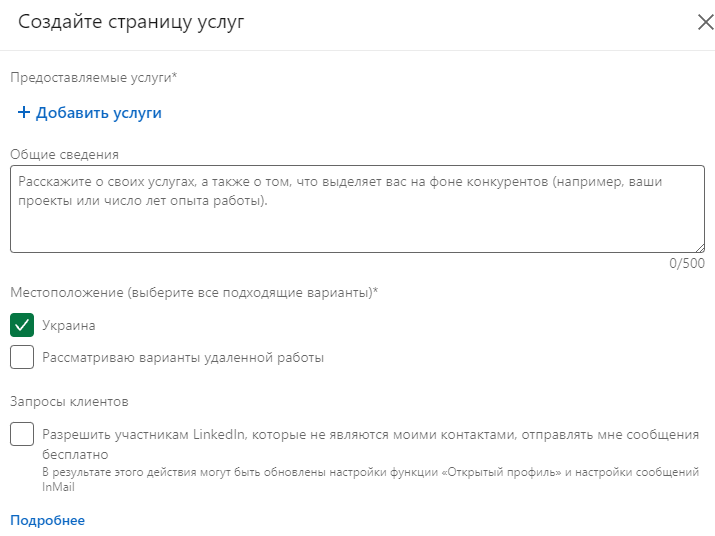Click the green checkmark in Украина box
The width and height of the screenshot is (715, 536).
coord(22,325)
